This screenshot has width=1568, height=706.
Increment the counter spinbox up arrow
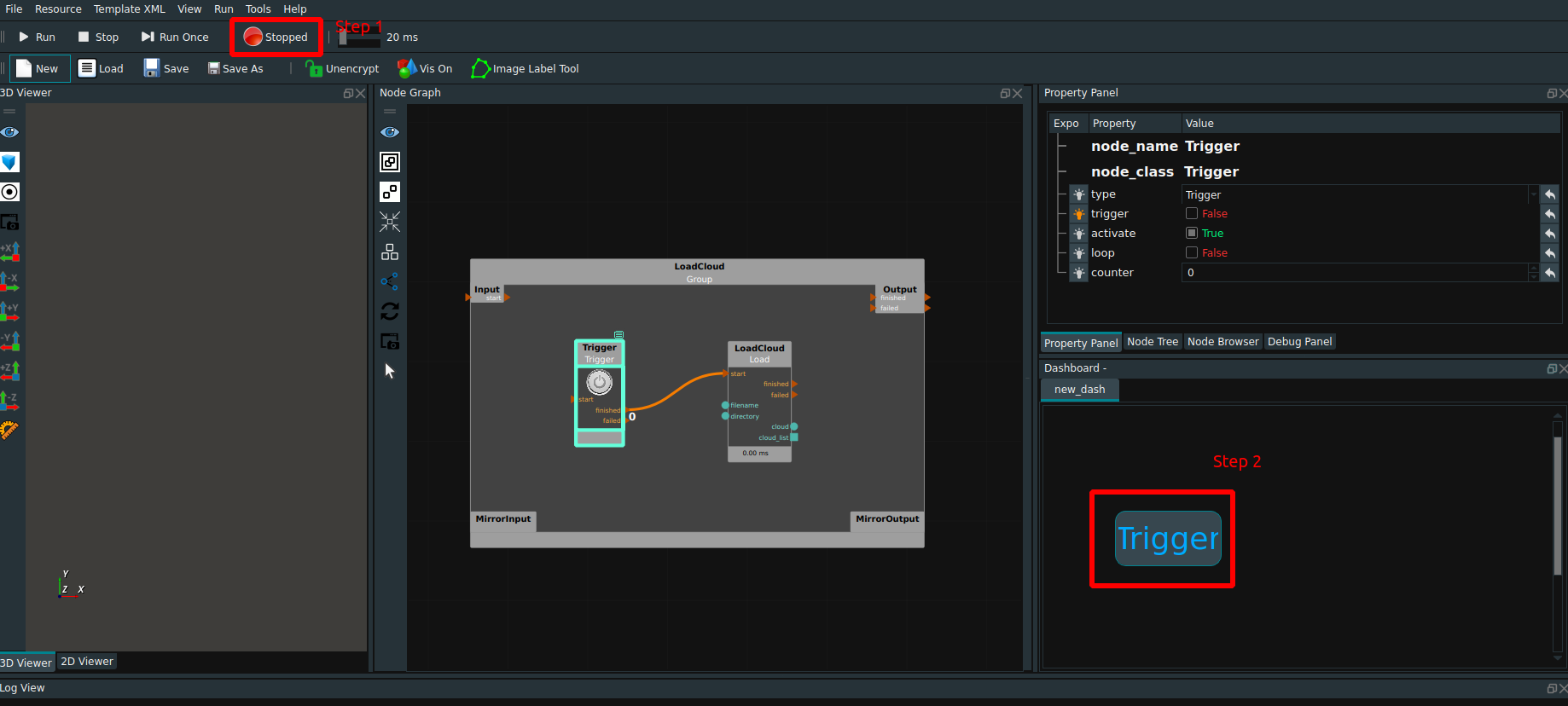1534,268
